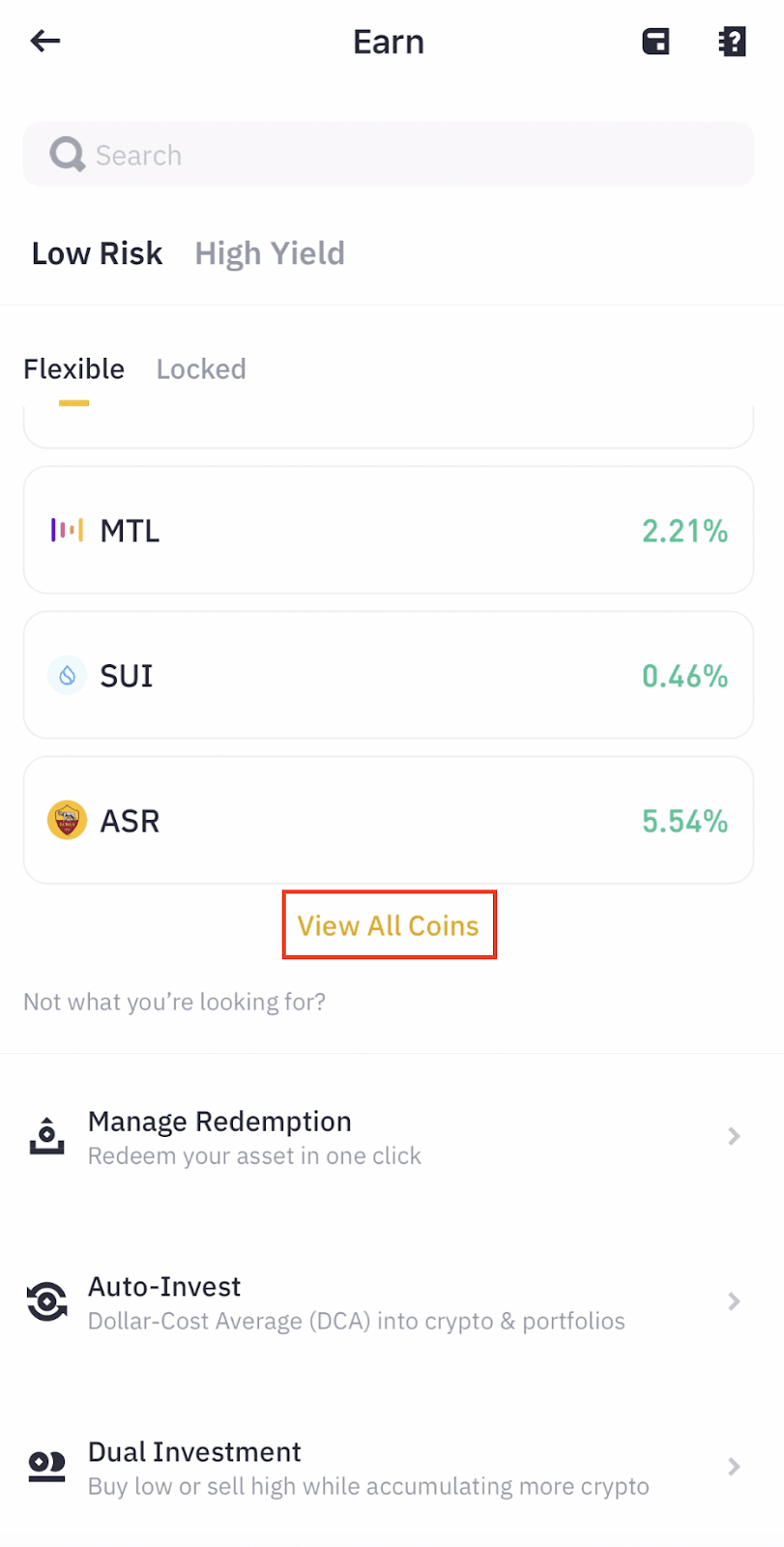Image resolution: width=784 pixels, height=1547 pixels.
Task: Tap the SUI coin logo
Action: [x=67, y=675]
